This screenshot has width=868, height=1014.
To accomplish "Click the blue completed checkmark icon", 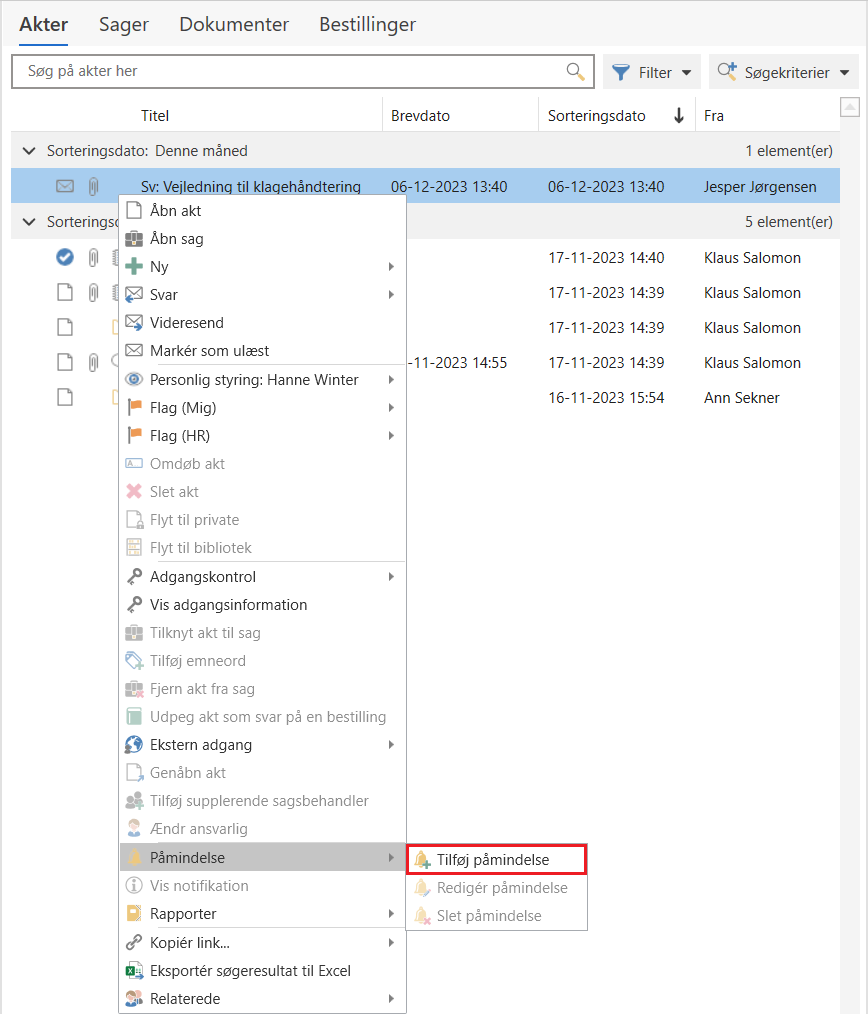I will point(65,258).
